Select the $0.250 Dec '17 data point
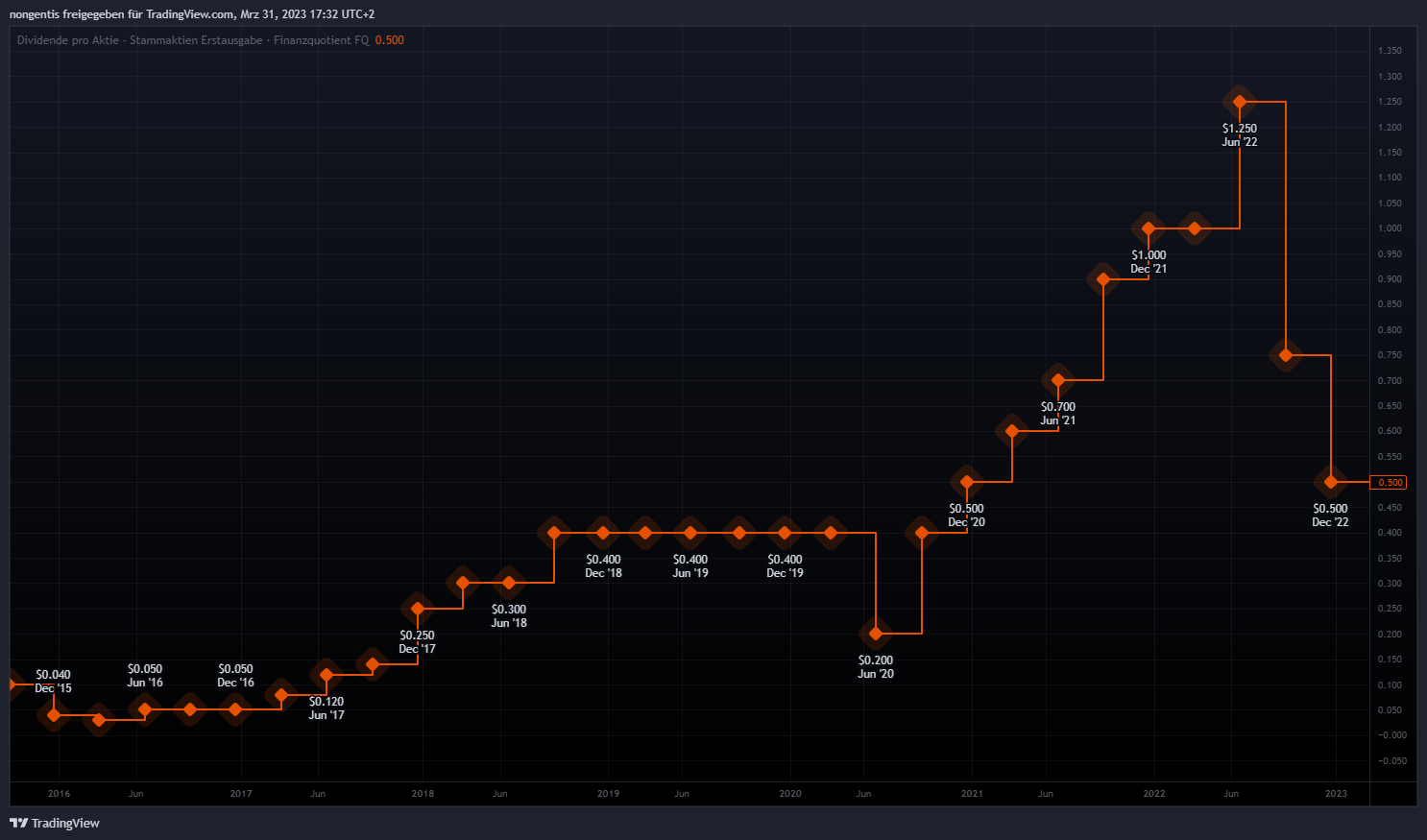The image size is (1427, 840). tap(417, 609)
